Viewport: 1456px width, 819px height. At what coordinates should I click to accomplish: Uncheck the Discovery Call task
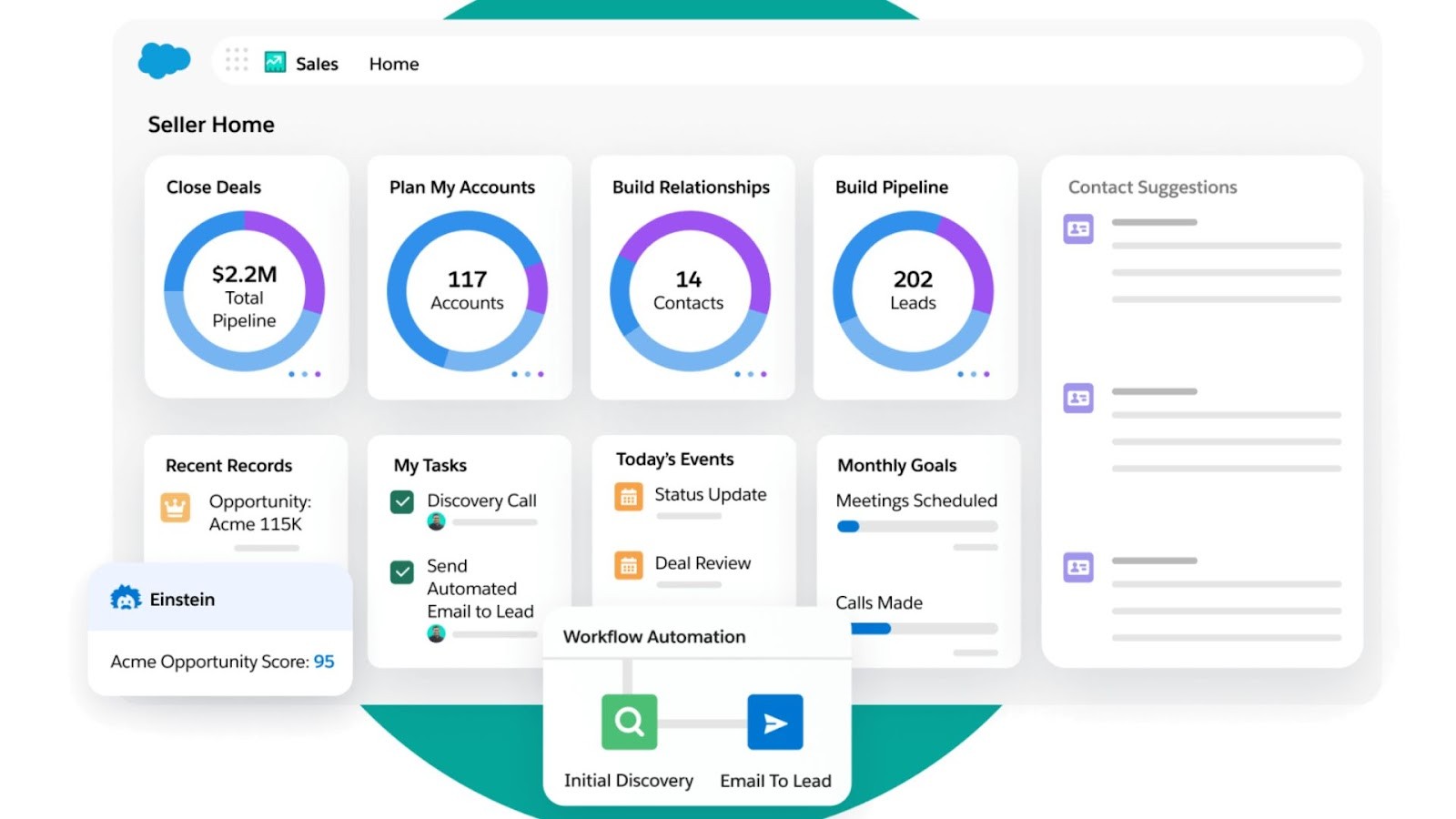(400, 500)
